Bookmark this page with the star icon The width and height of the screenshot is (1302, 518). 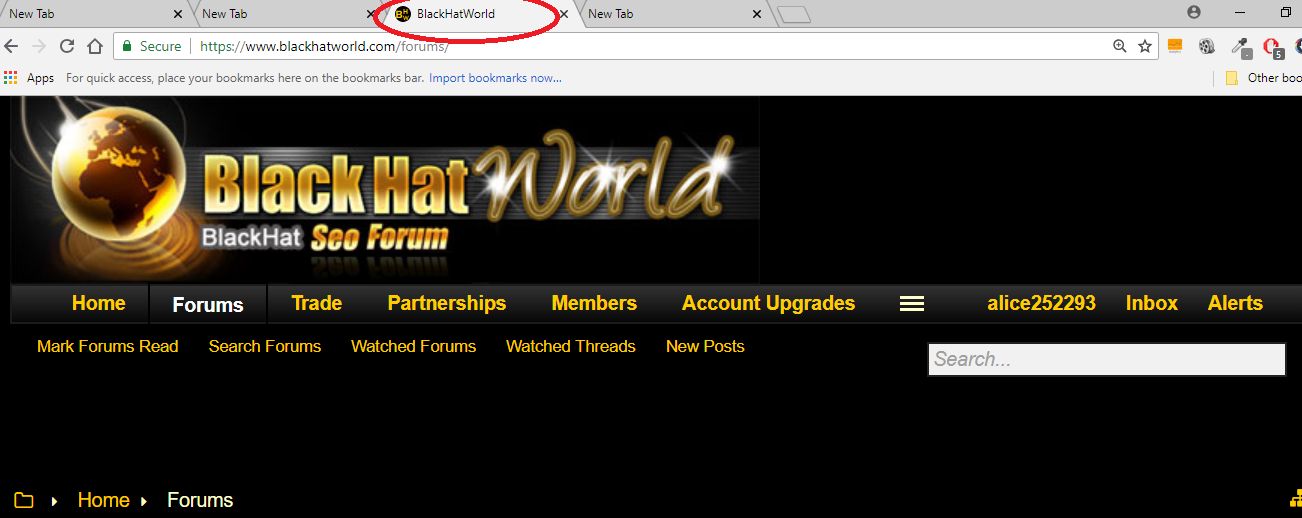1145,46
